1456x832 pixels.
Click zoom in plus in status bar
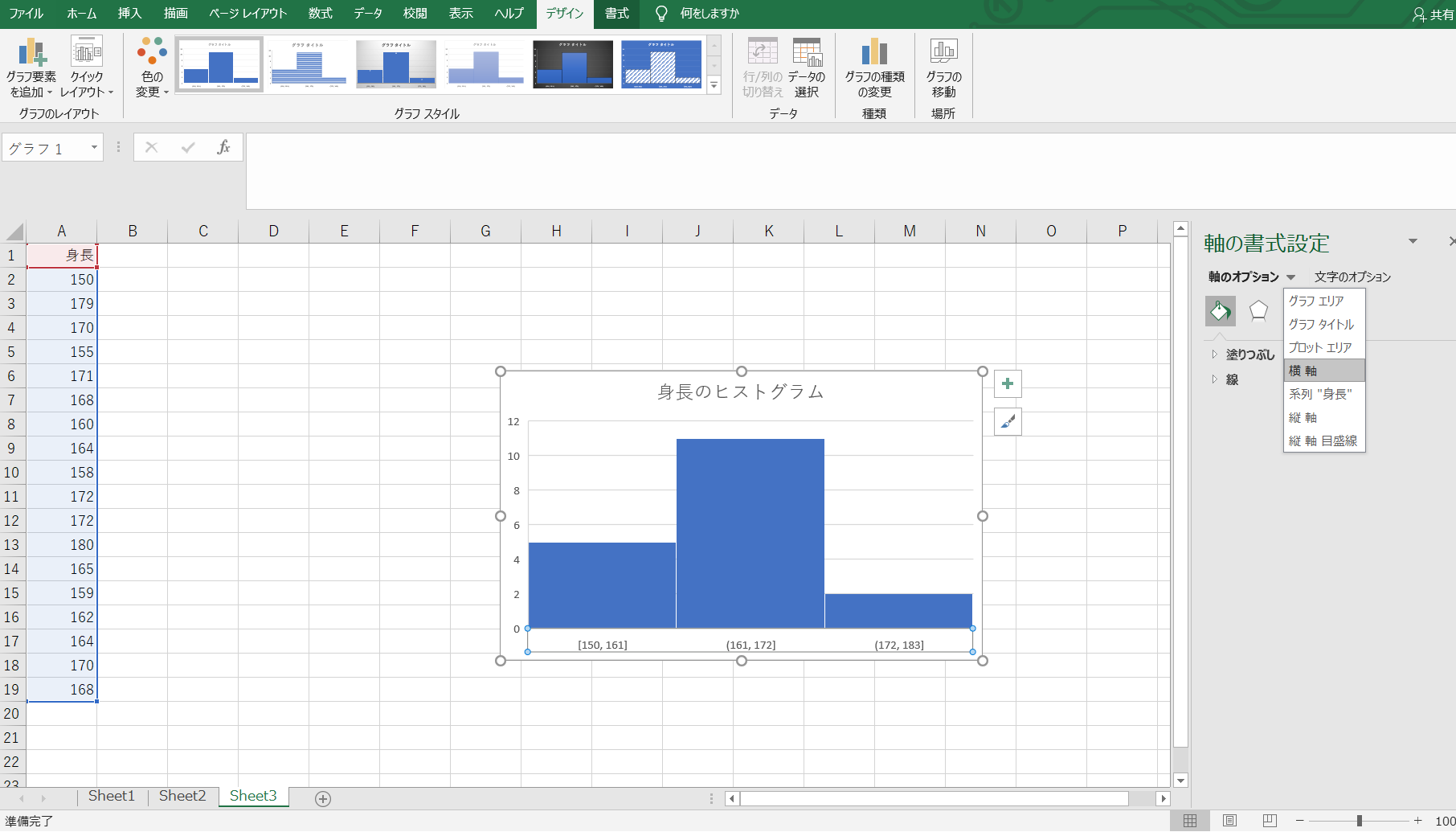pos(1418,821)
